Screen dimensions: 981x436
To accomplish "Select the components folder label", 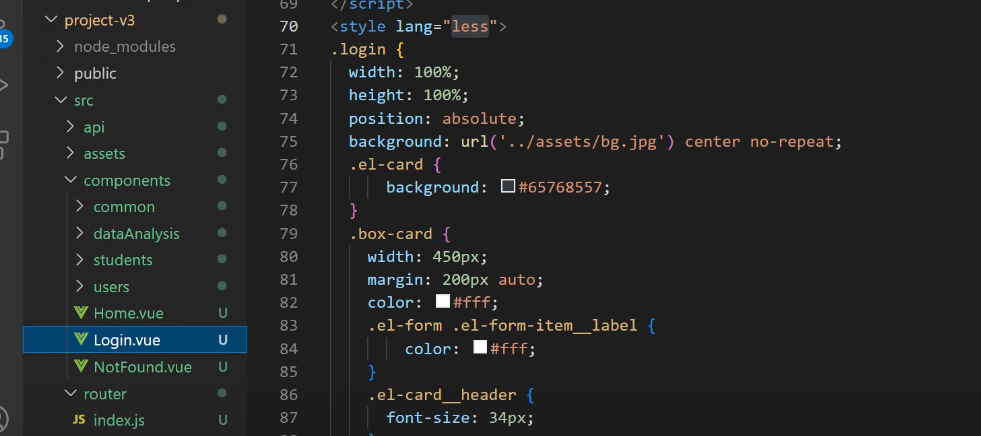I will tap(127, 181).
